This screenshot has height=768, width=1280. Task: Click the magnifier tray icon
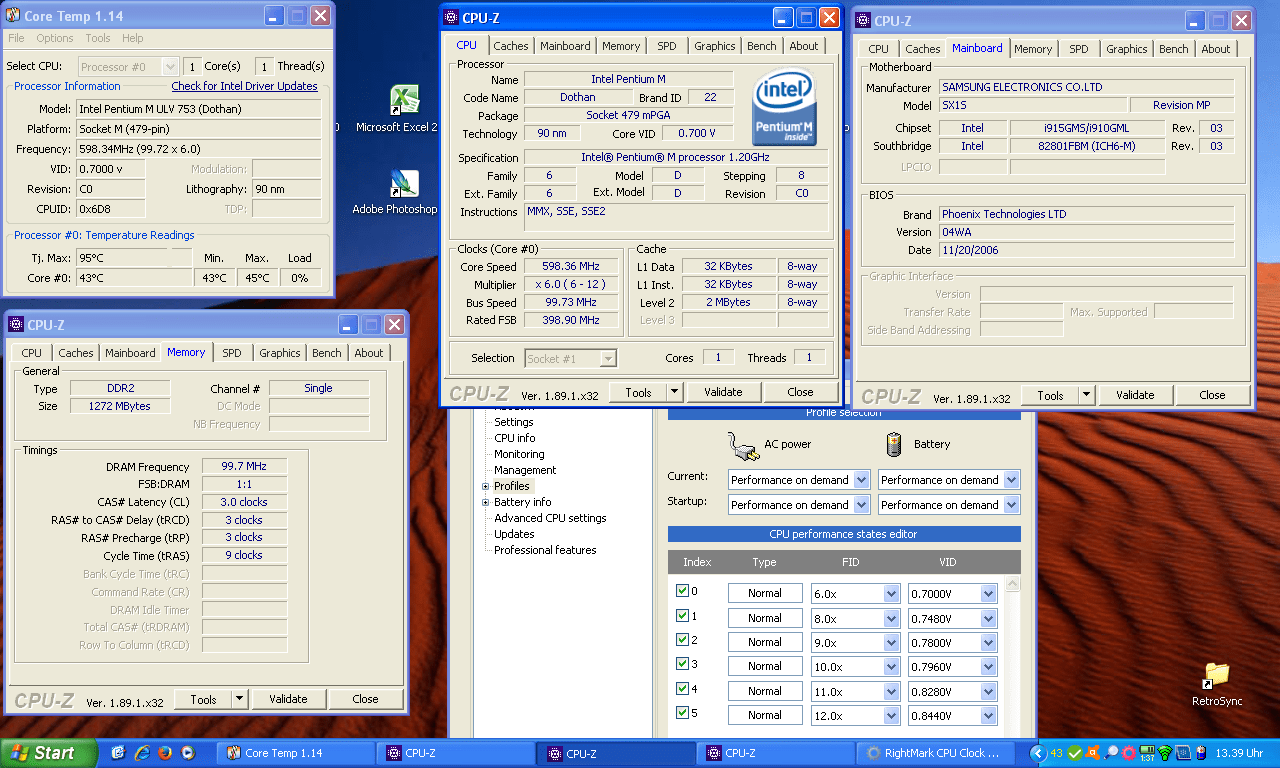pyautogui.click(x=1111, y=753)
